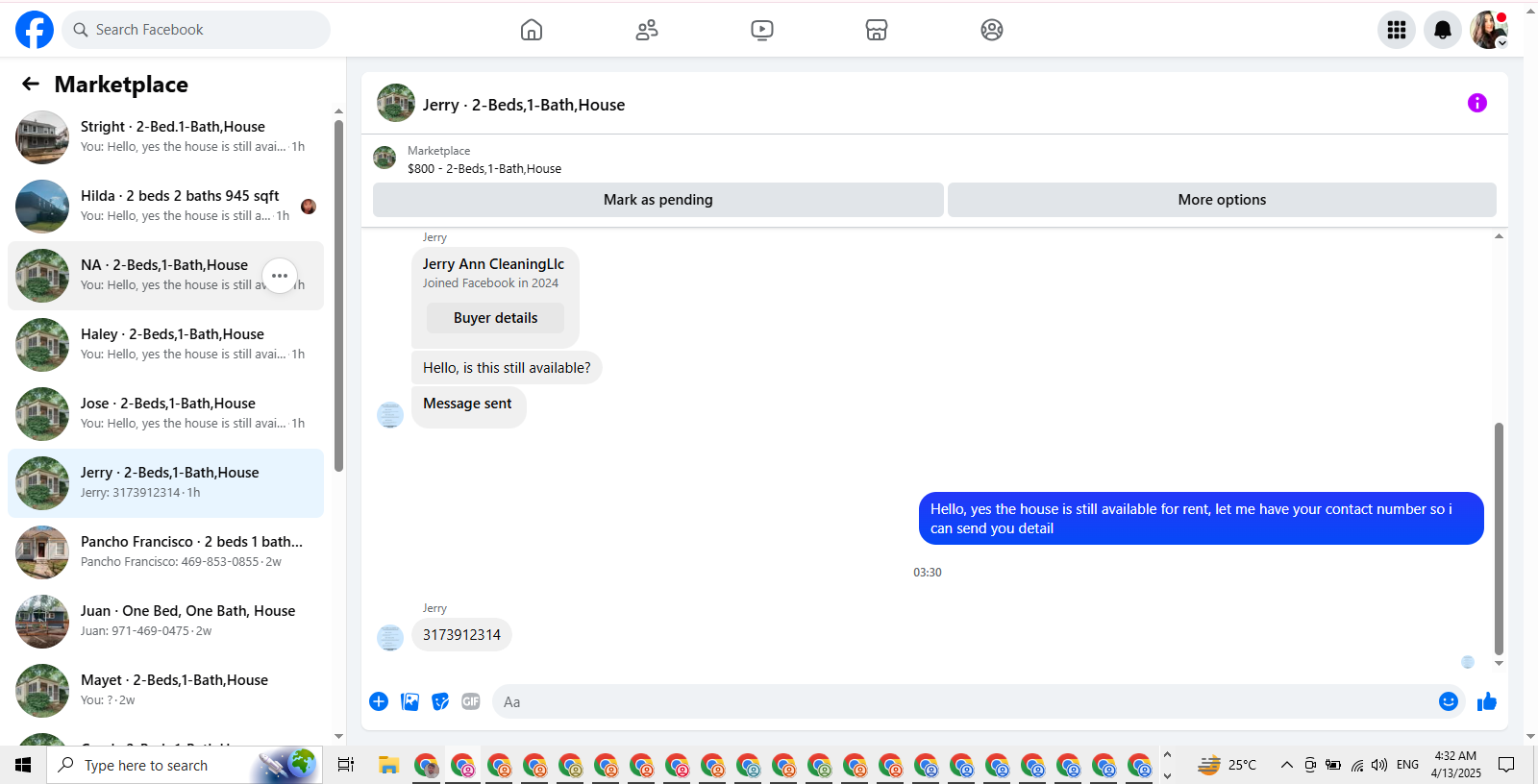Click the Facebook logo
The height and width of the screenshot is (784, 1538).
point(35,30)
